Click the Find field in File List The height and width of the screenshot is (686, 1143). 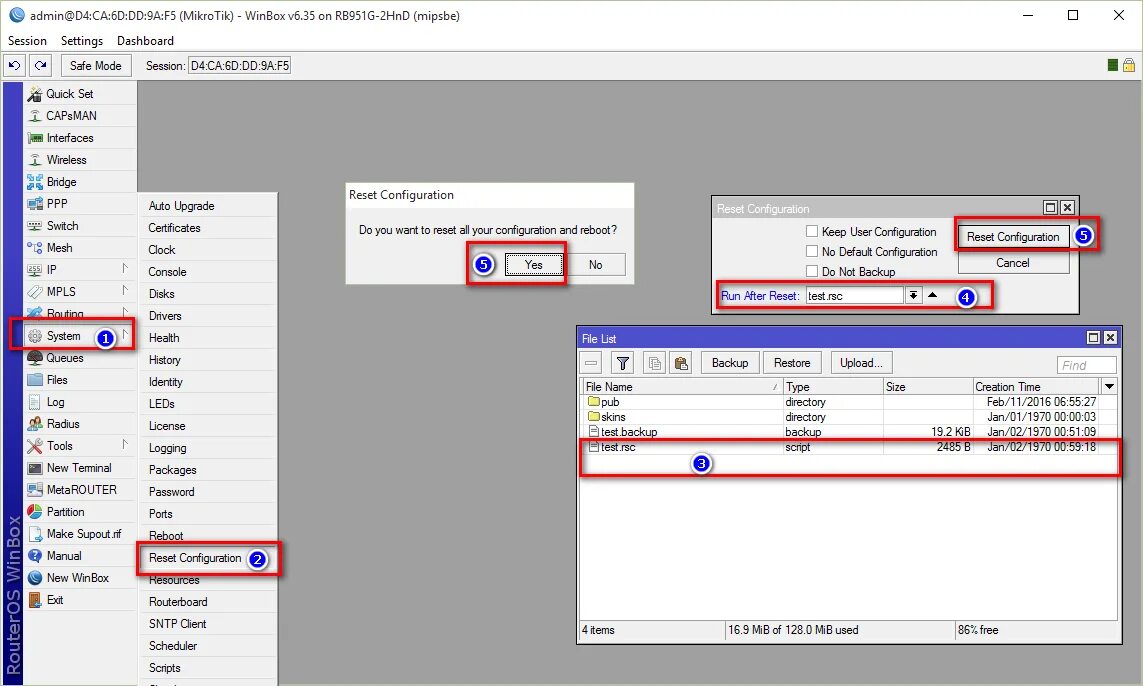(x=1086, y=365)
